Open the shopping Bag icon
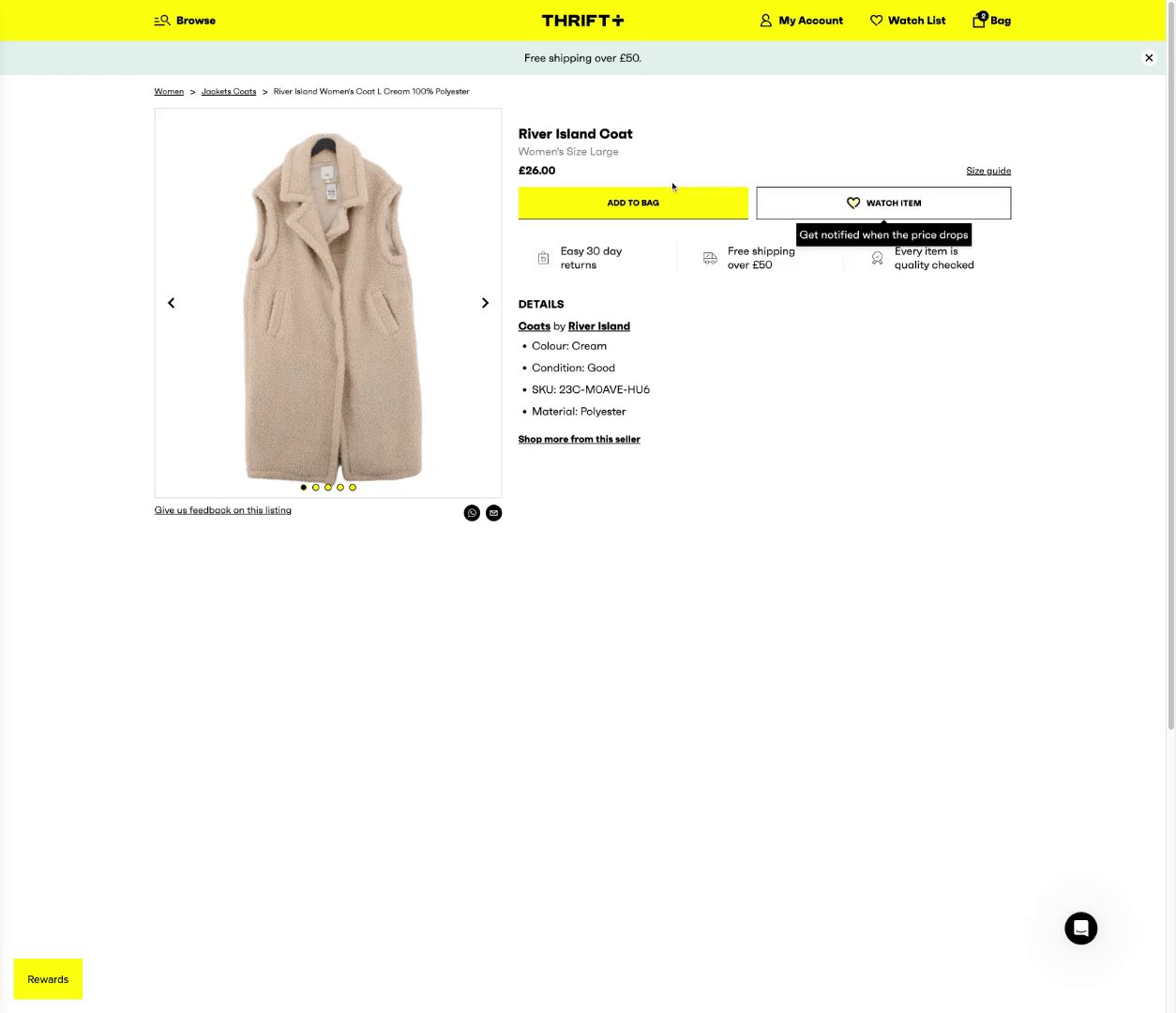 tap(980, 20)
